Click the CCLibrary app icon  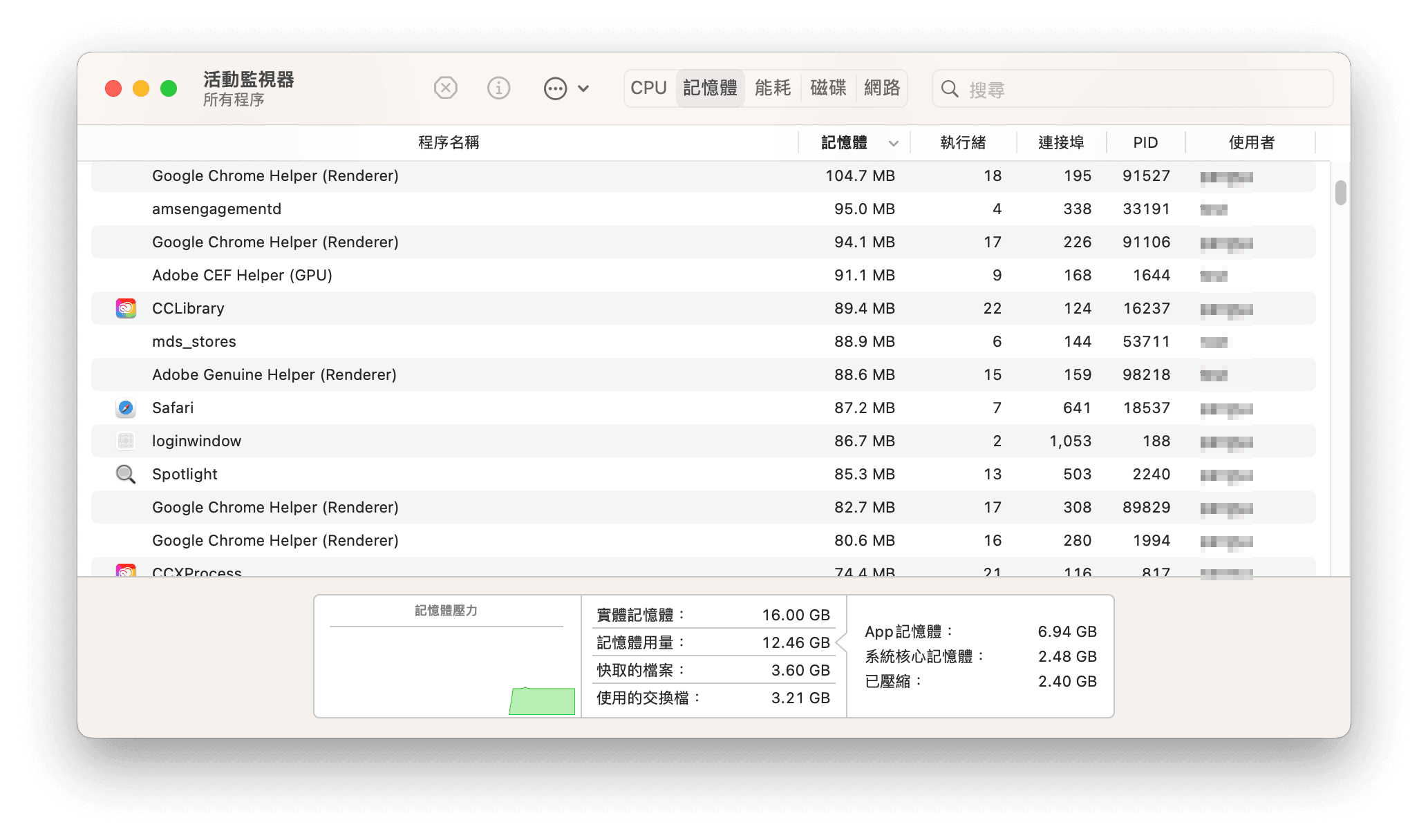pyautogui.click(x=125, y=307)
